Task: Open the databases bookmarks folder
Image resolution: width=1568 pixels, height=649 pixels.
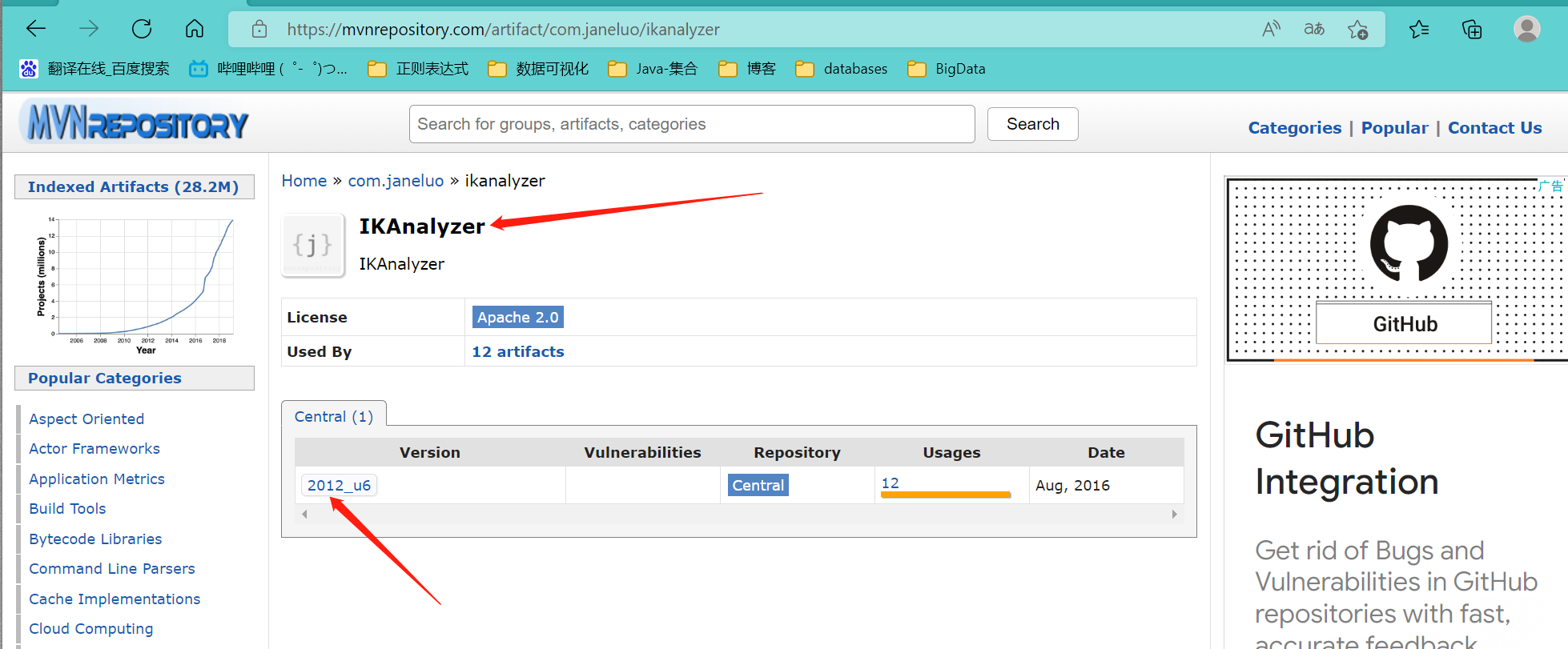Action: (841, 69)
